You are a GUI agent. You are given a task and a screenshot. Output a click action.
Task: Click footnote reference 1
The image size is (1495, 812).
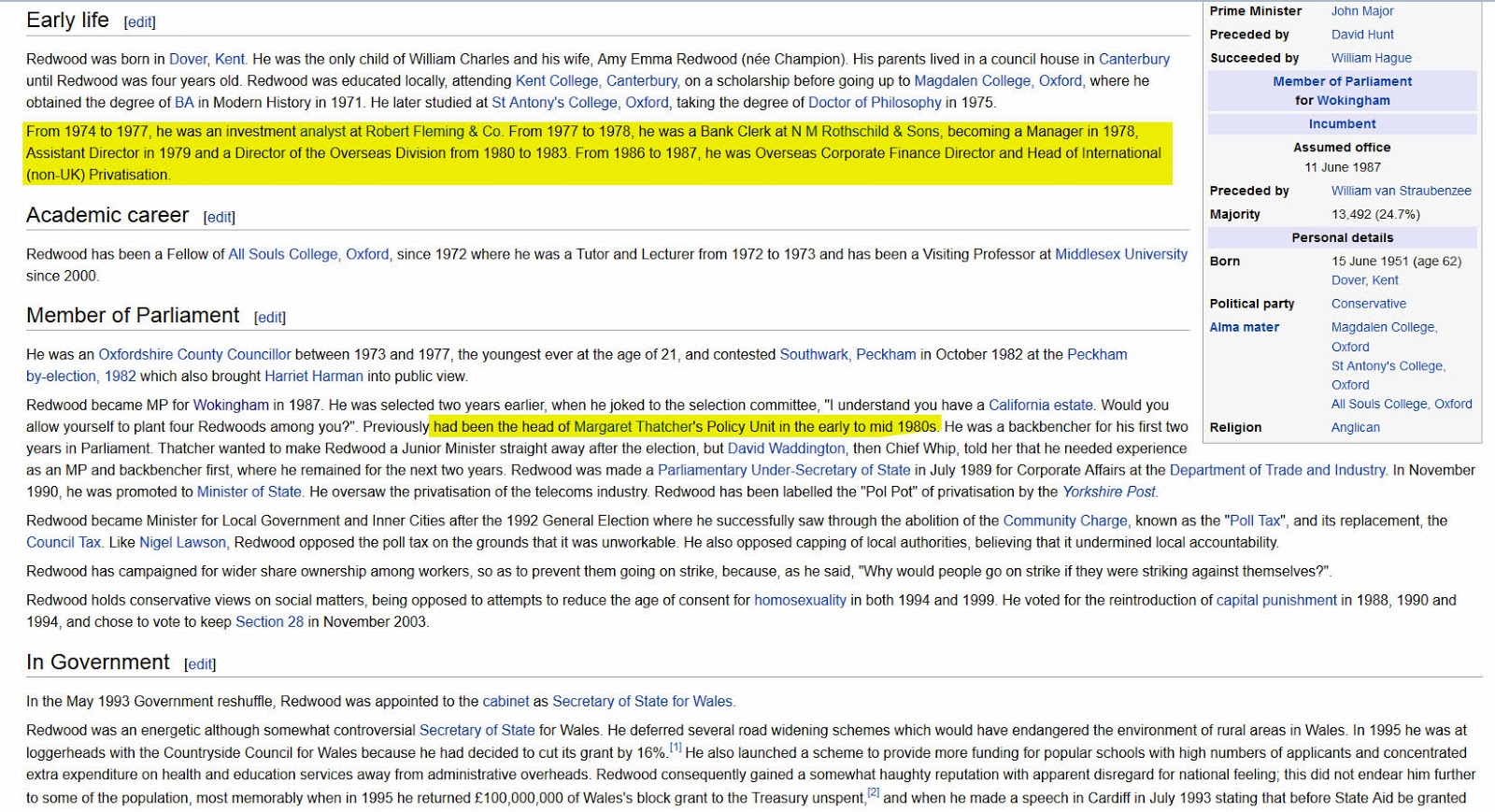676,748
